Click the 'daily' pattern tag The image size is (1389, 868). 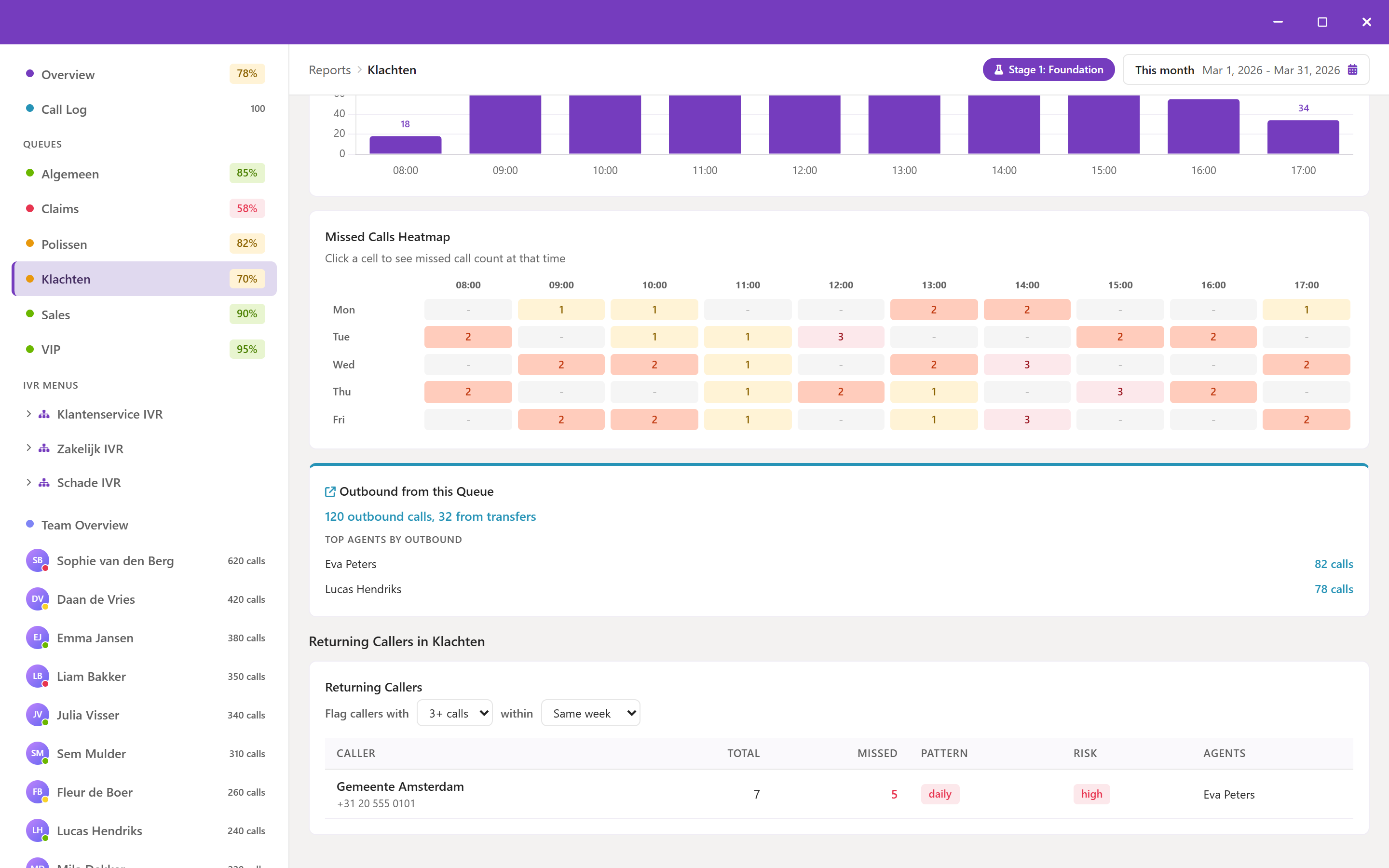pyautogui.click(x=940, y=794)
